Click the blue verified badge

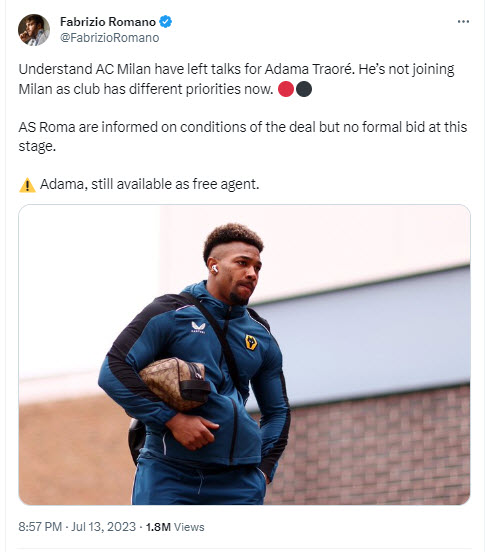click(165, 22)
